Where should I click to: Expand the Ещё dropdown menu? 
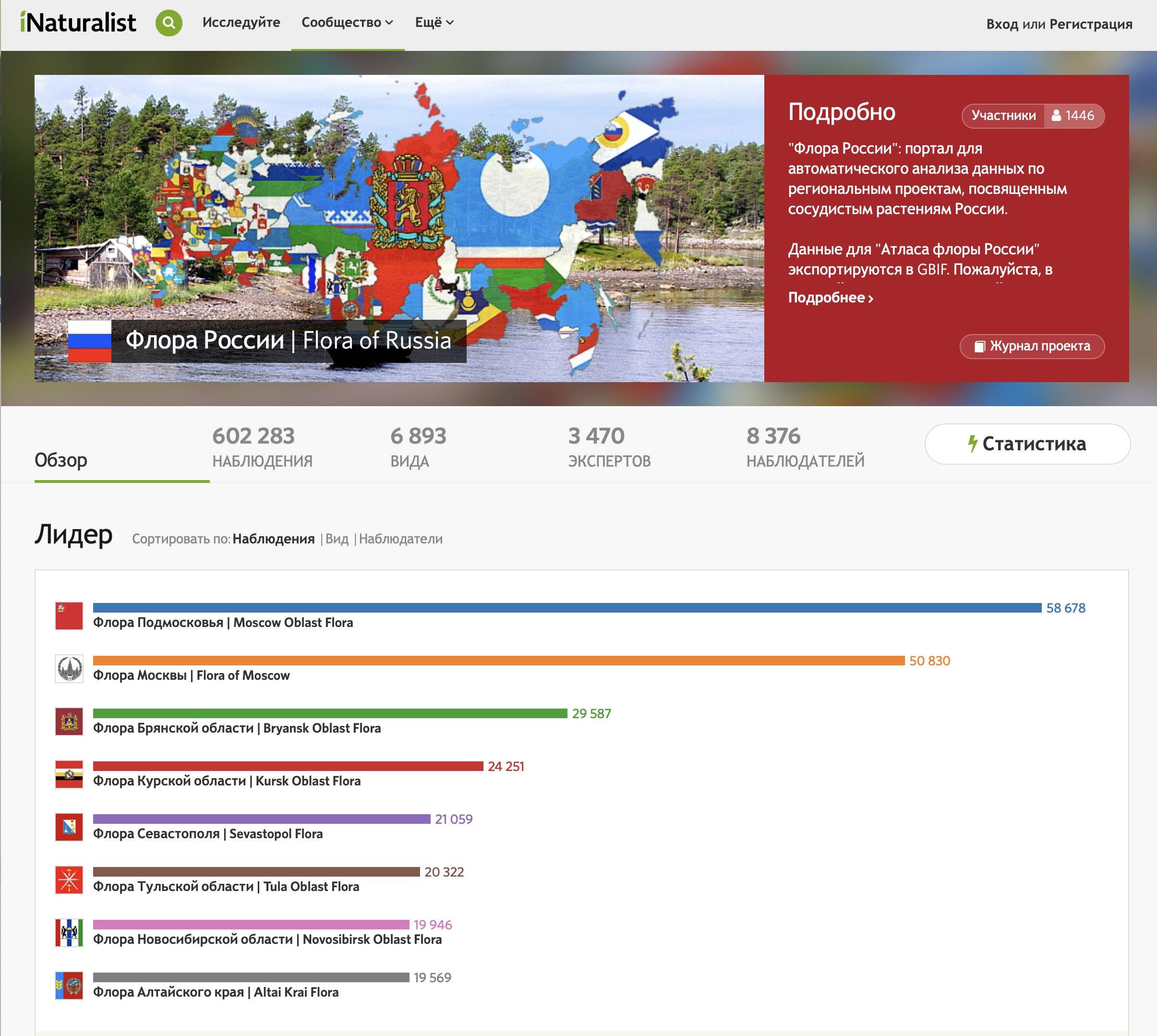coord(434,22)
